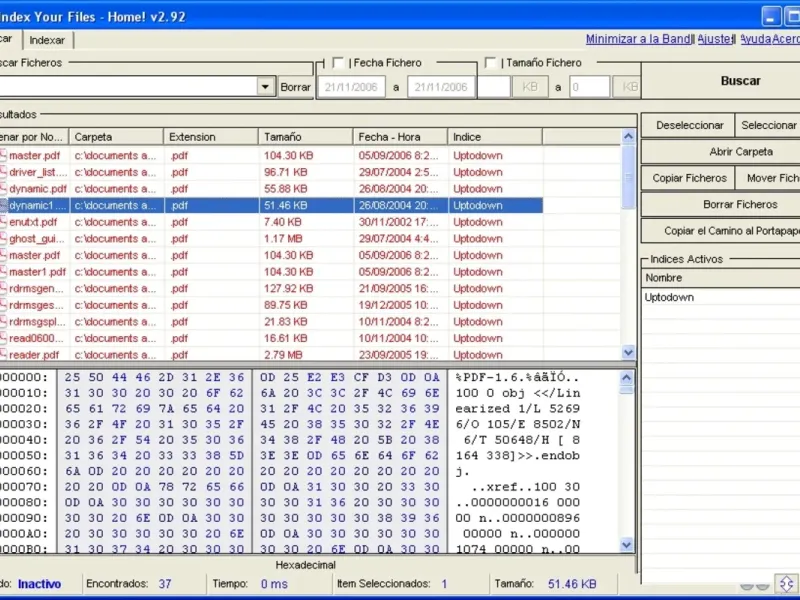Enable the Tamaño Fichero checkbox
This screenshot has width=800, height=600.
click(x=490, y=63)
